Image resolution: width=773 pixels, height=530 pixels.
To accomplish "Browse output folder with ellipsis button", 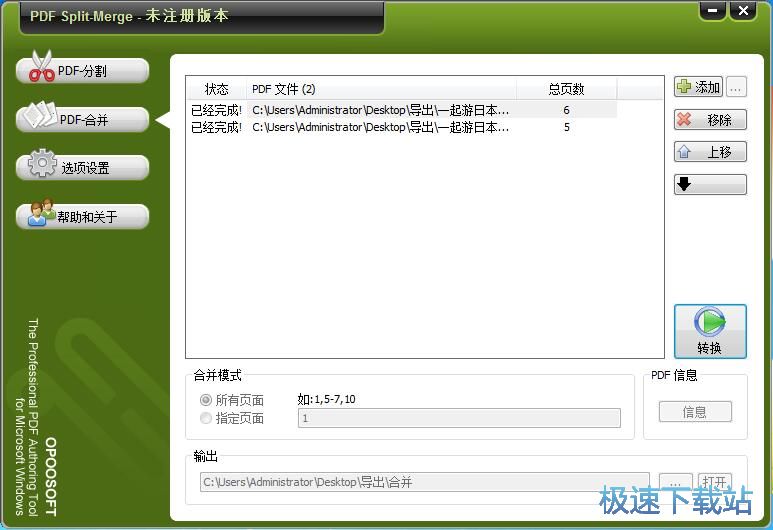I will coord(675,482).
